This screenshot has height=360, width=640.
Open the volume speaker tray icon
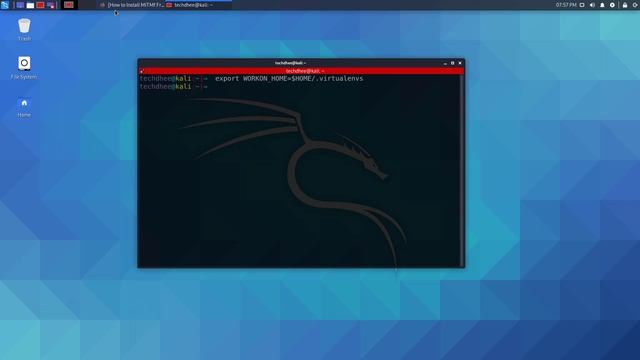[x=592, y=5]
